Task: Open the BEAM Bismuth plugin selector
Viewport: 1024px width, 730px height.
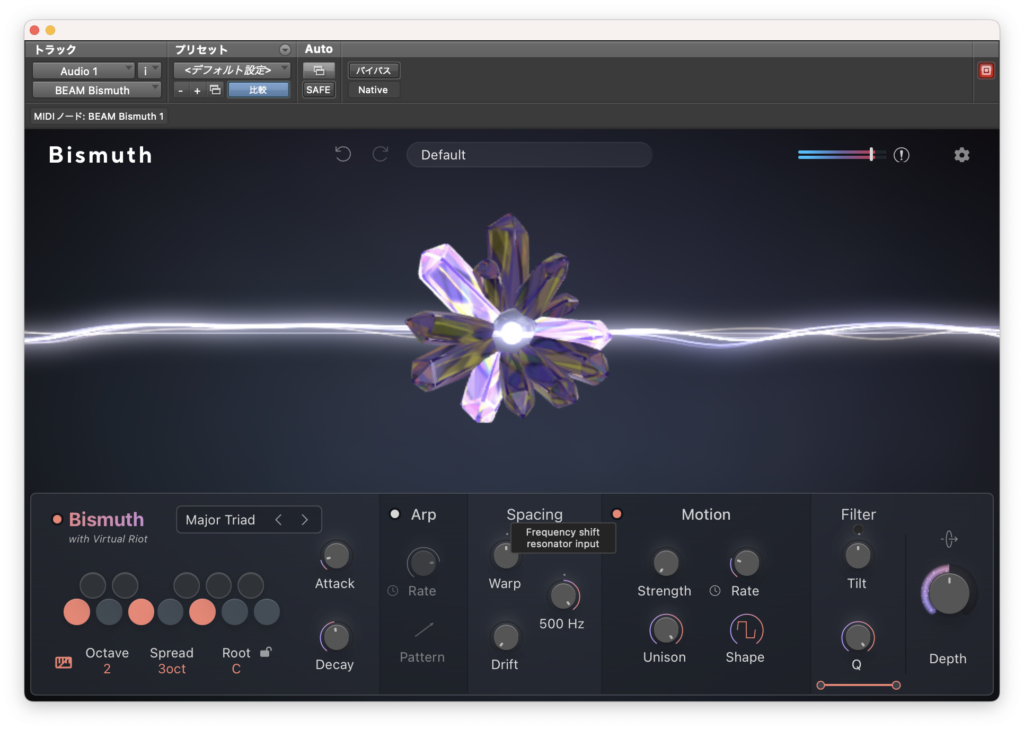Action: tap(97, 90)
